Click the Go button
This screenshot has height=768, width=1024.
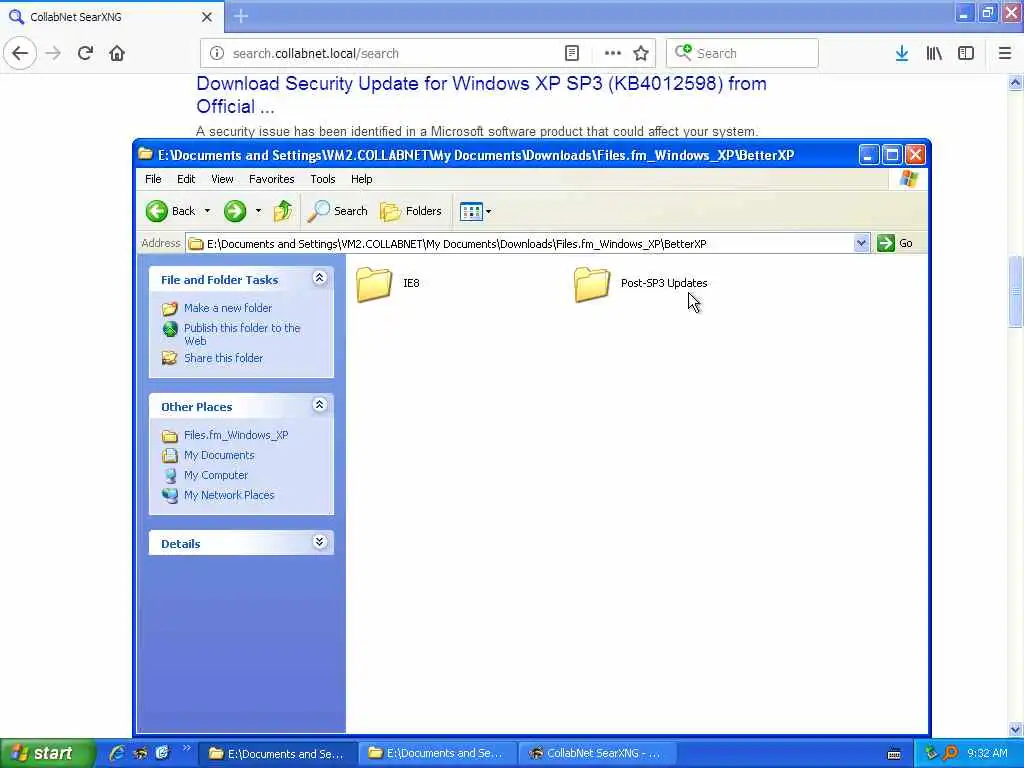[x=895, y=244]
